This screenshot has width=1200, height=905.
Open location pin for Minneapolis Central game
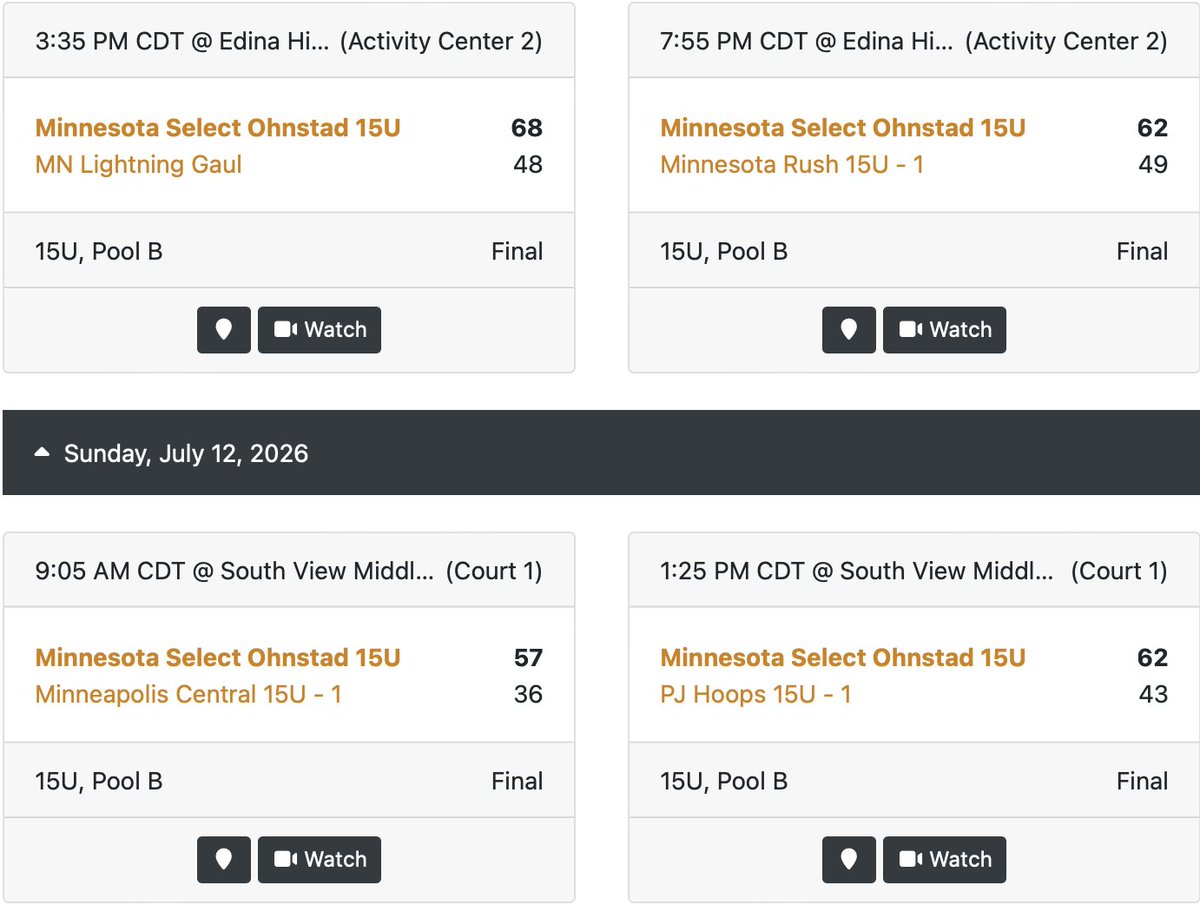pyautogui.click(x=224, y=860)
